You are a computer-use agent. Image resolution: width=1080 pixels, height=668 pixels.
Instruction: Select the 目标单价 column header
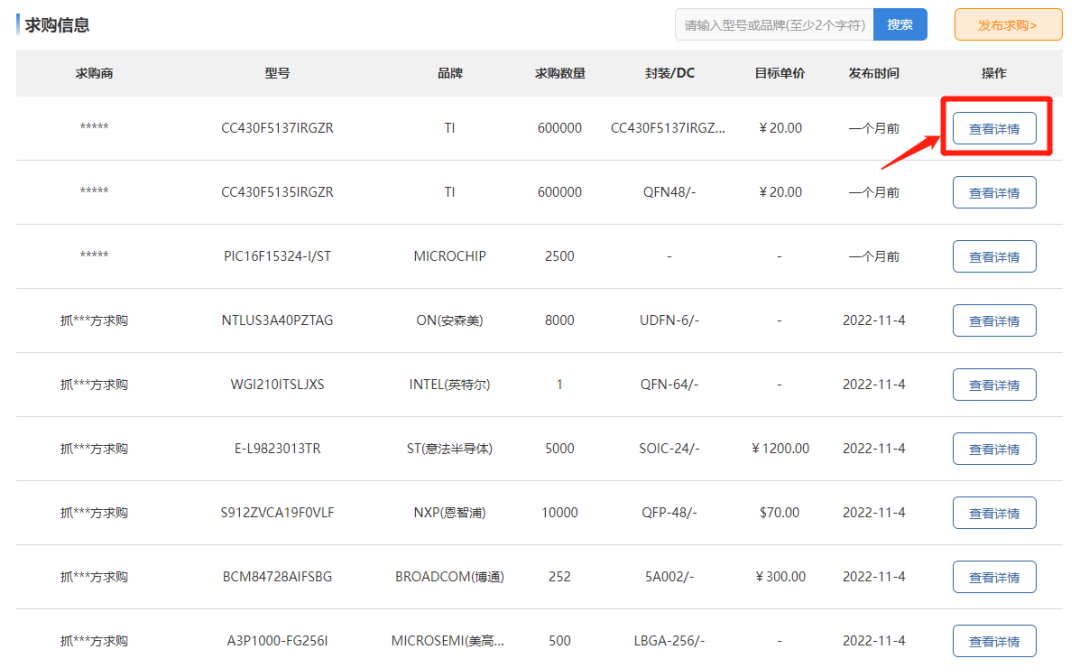[x=780, y=73]
